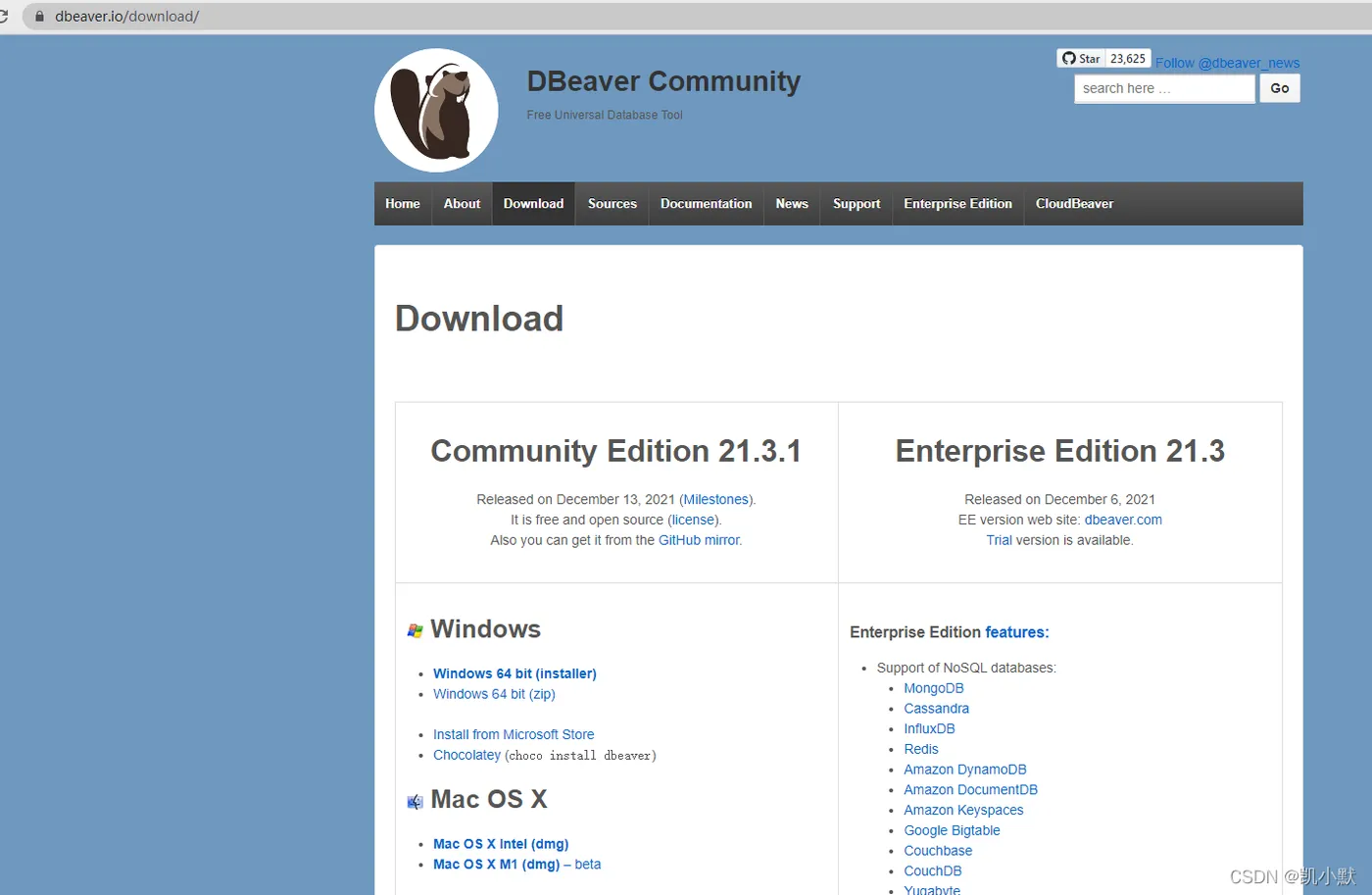The image size is (1372, 895).
Task: Open the license link
Action: click(x=694, y=521)
